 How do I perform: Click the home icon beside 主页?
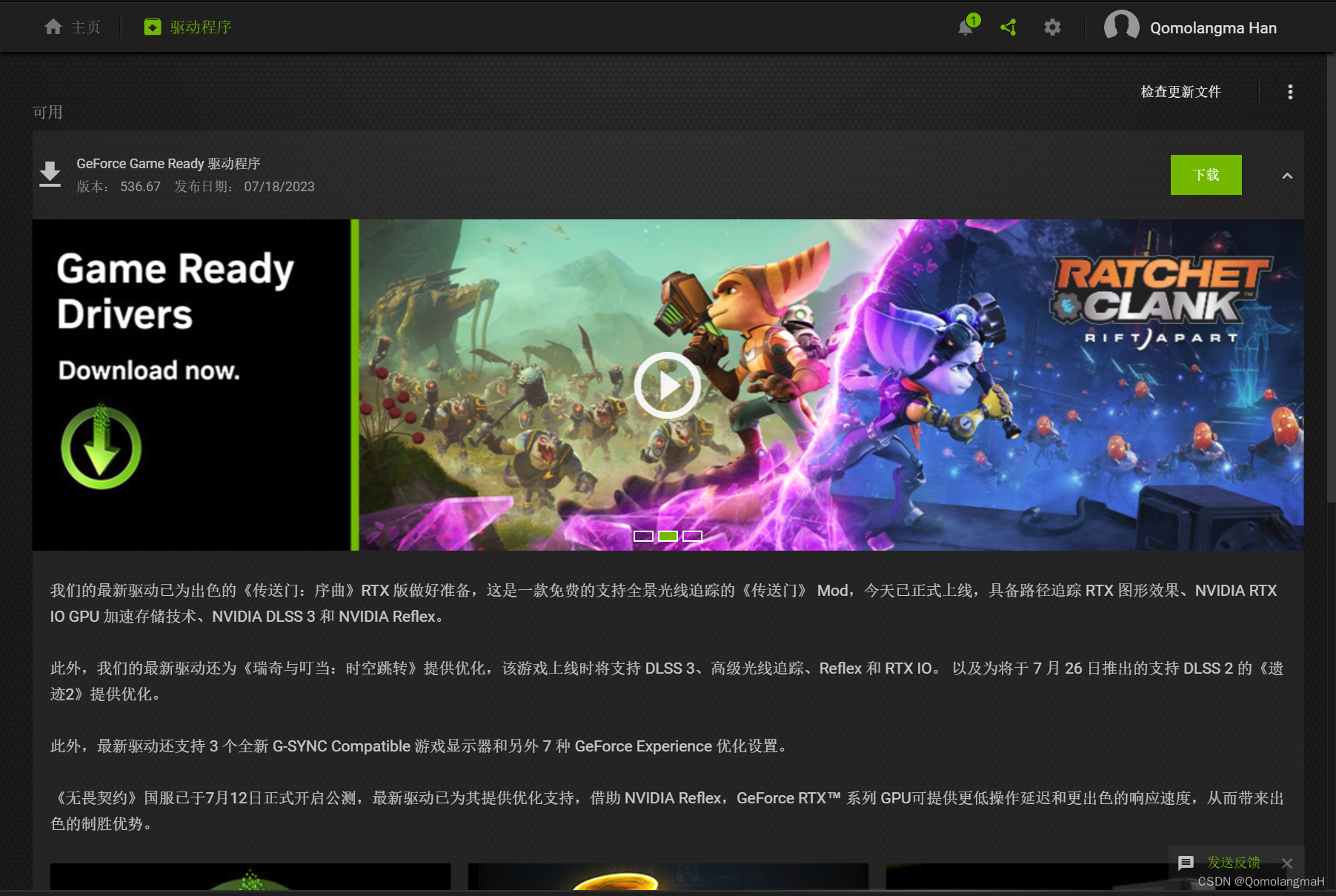[x=53, y=27]
